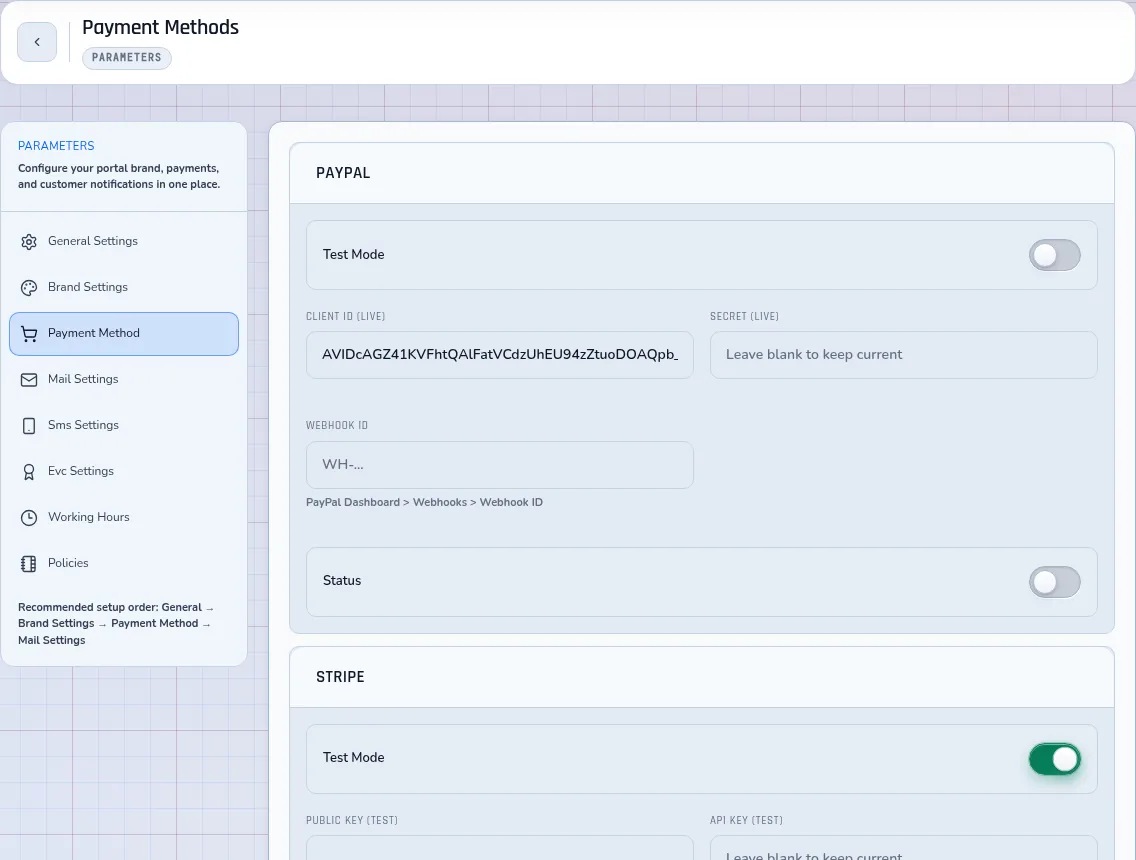1136x860 pixels.
Task: Click the PayPal Webhook ID field
Action: pyautogui.click(x=500, y=465)
